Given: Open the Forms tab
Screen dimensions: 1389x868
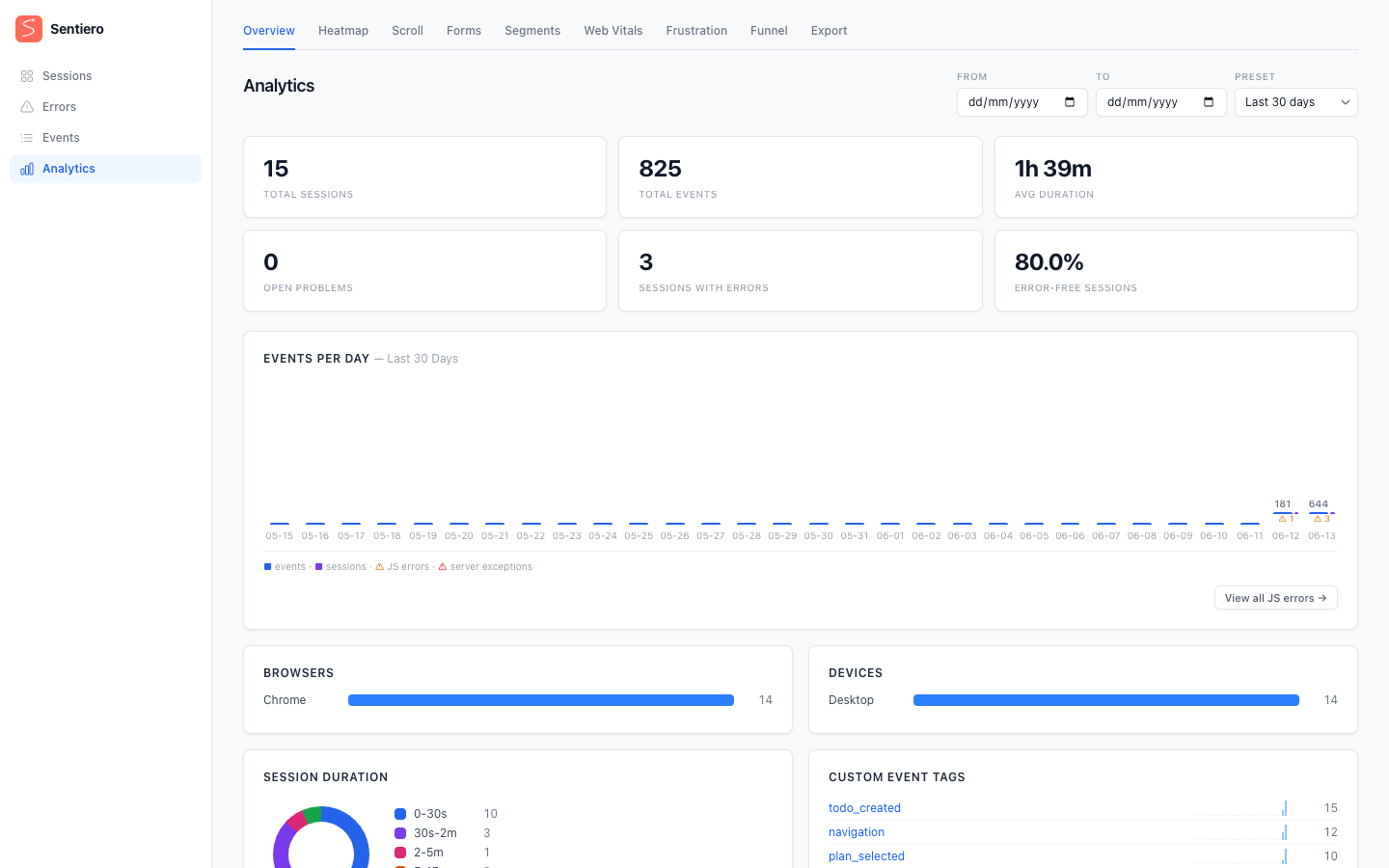Looking at the screenshot, I should click(464, 31).
